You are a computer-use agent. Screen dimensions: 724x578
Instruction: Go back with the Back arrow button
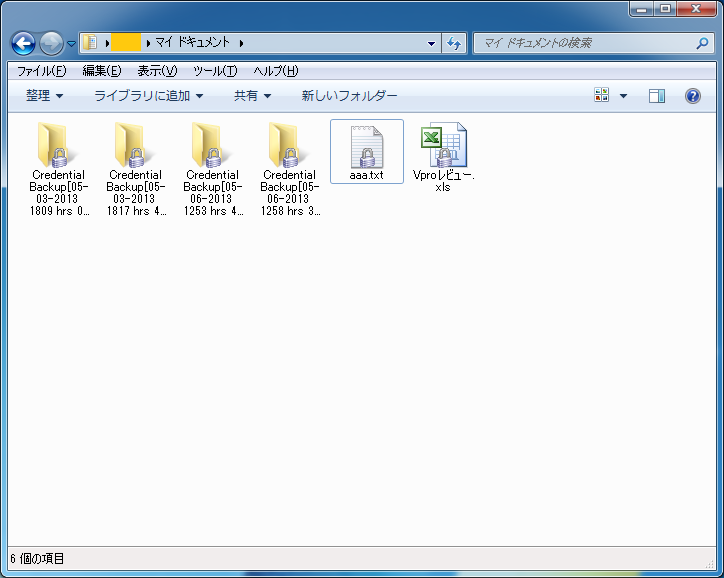point(23,43)
